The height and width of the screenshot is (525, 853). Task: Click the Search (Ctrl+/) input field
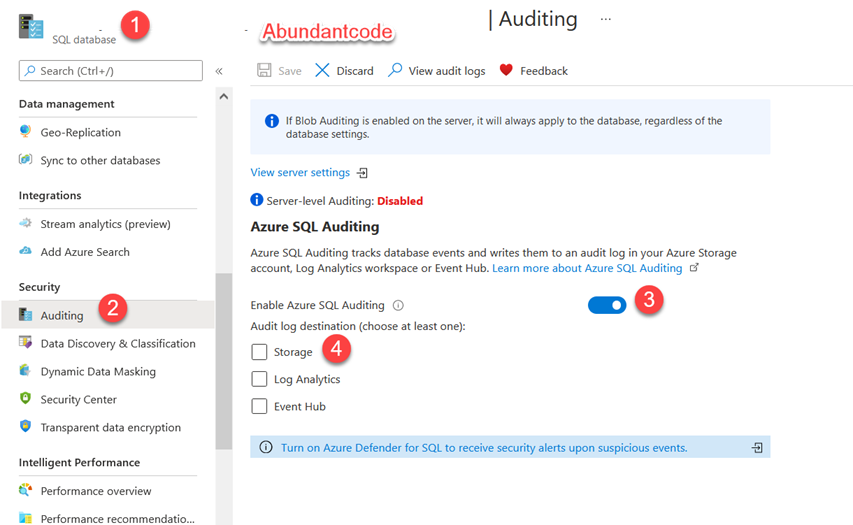pyautogui.click(x=110, y=71)
